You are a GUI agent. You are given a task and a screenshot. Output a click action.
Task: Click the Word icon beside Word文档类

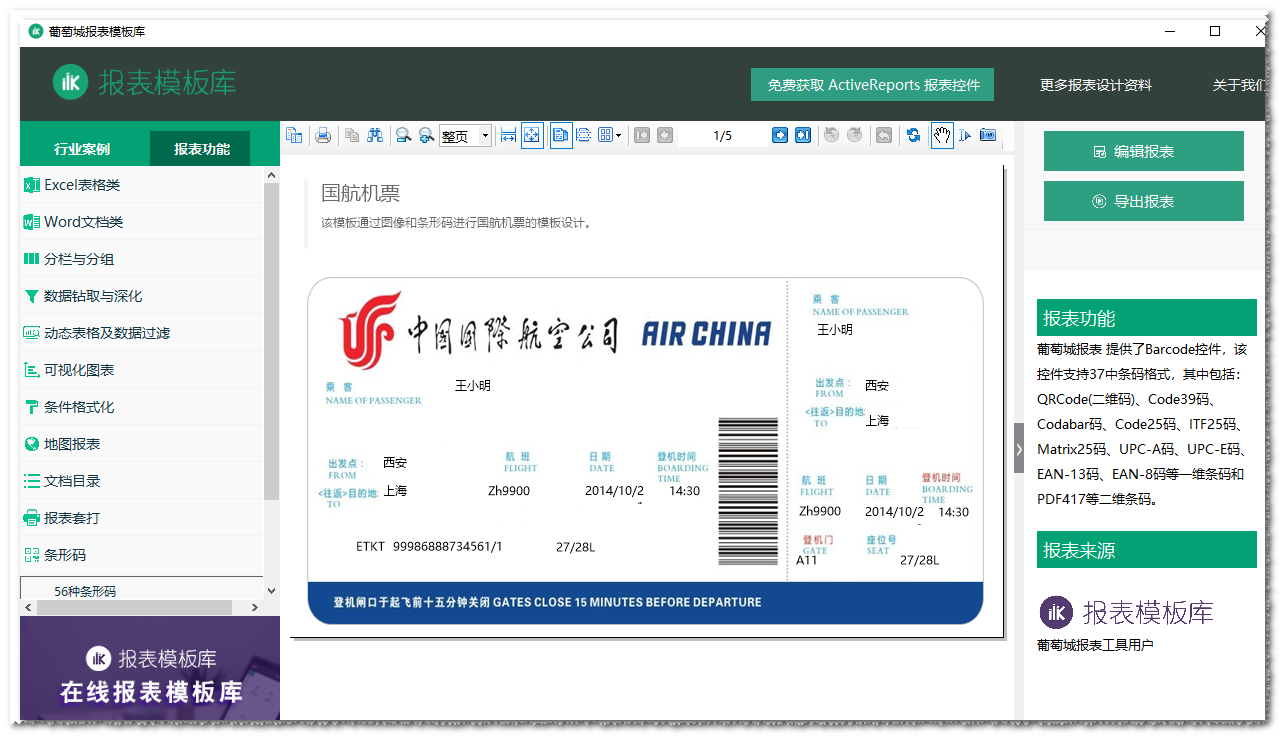click(32, 222)
